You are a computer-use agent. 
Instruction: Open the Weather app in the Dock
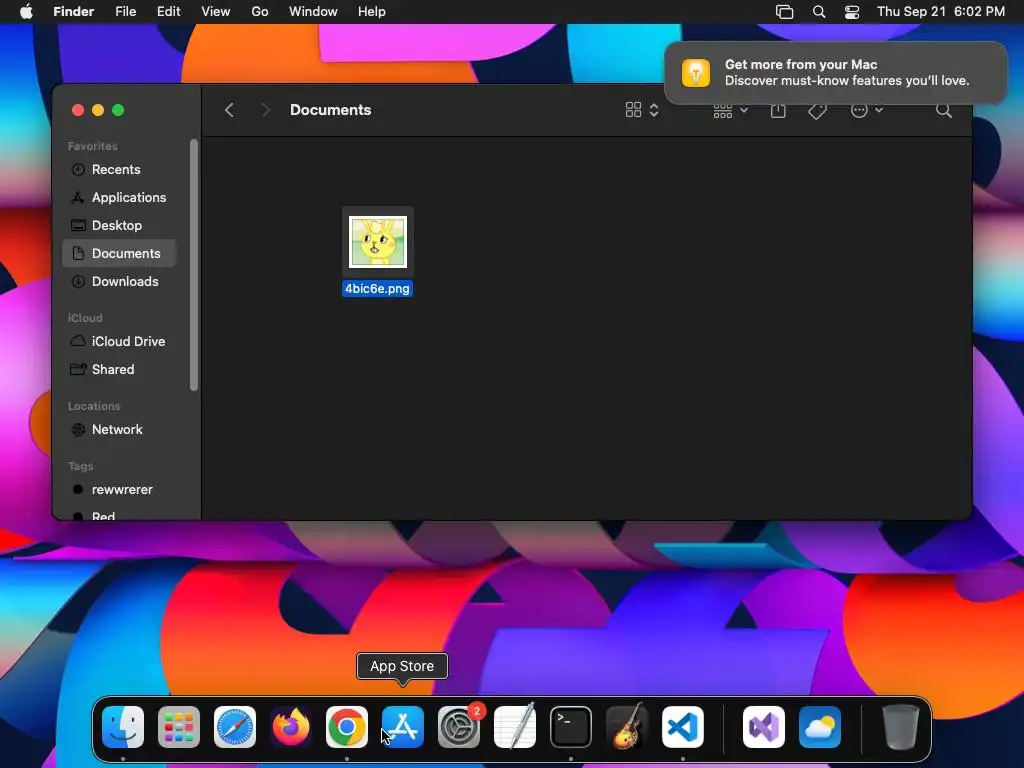(820, 727)
